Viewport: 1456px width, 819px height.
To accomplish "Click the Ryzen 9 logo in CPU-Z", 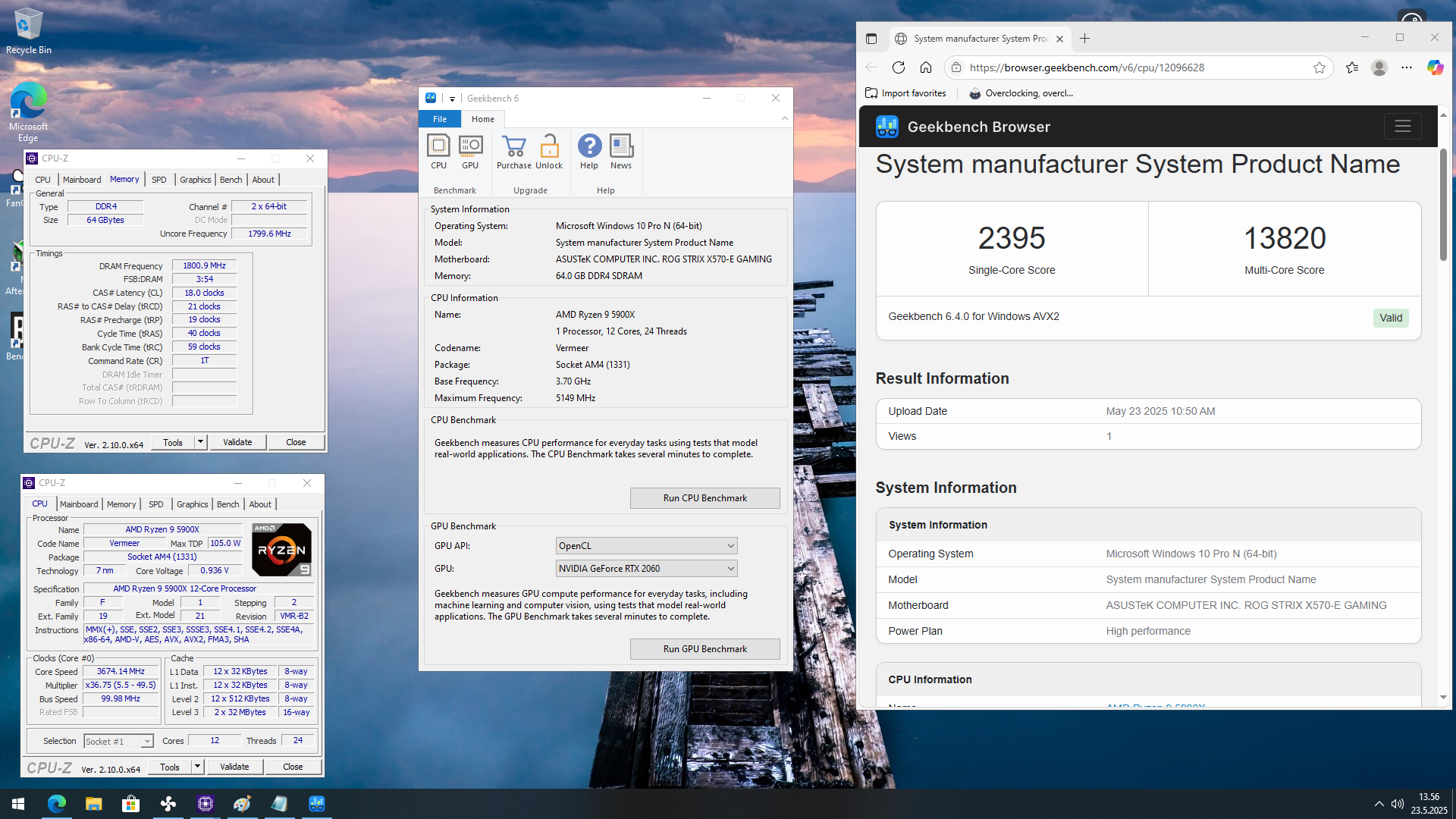I will pos(281,549).
